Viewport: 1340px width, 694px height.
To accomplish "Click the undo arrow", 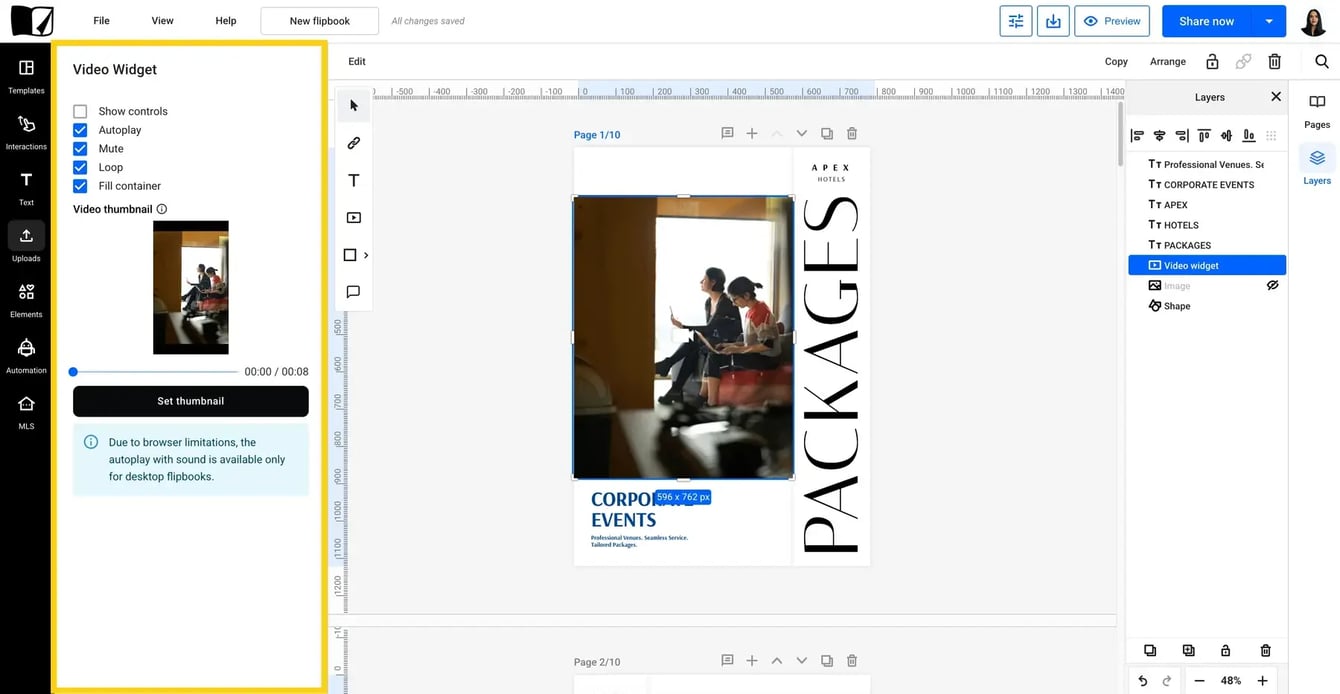I will 1143,681.
